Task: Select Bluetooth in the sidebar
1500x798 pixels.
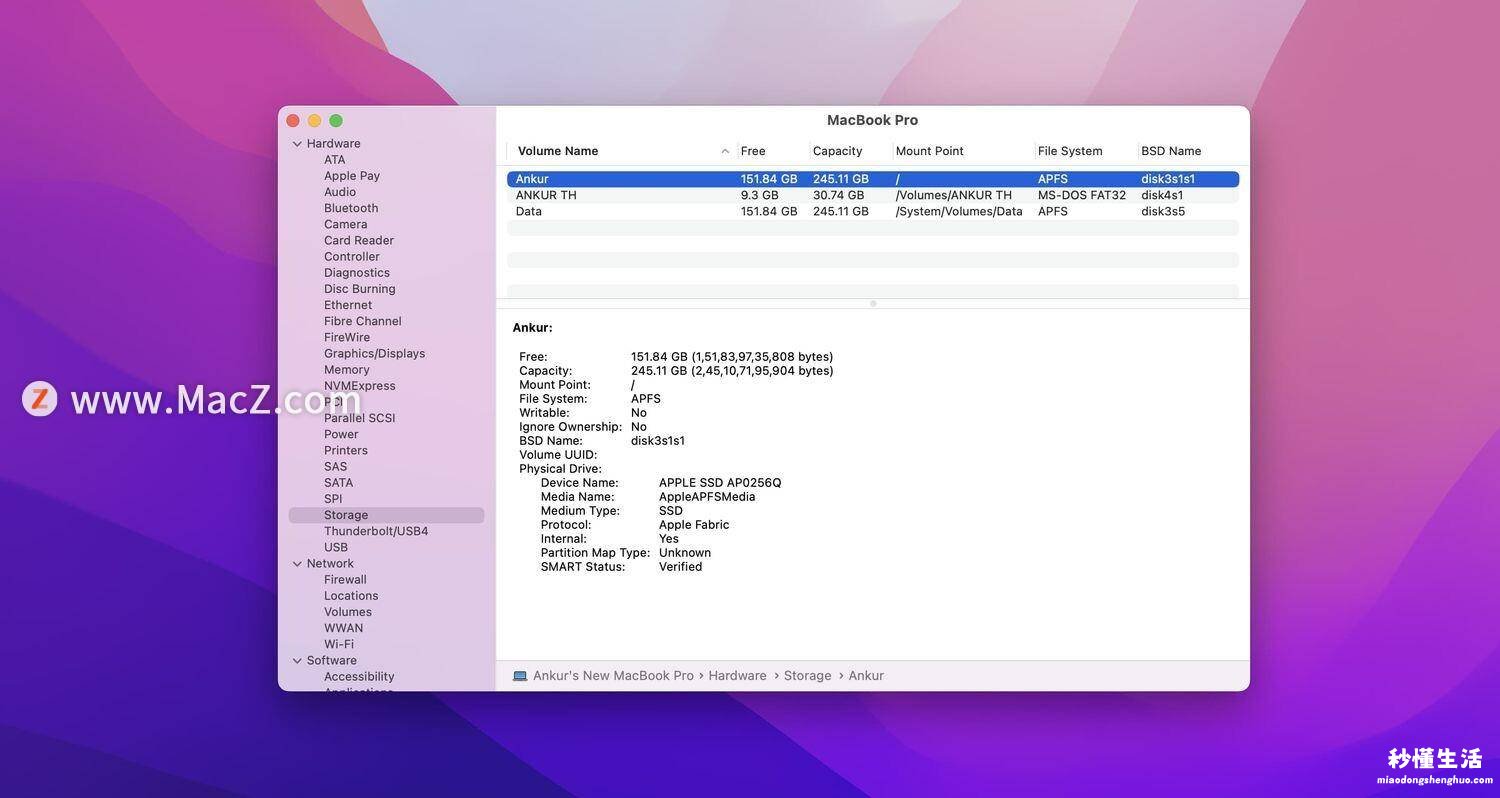Action: (x=351, y=208)
